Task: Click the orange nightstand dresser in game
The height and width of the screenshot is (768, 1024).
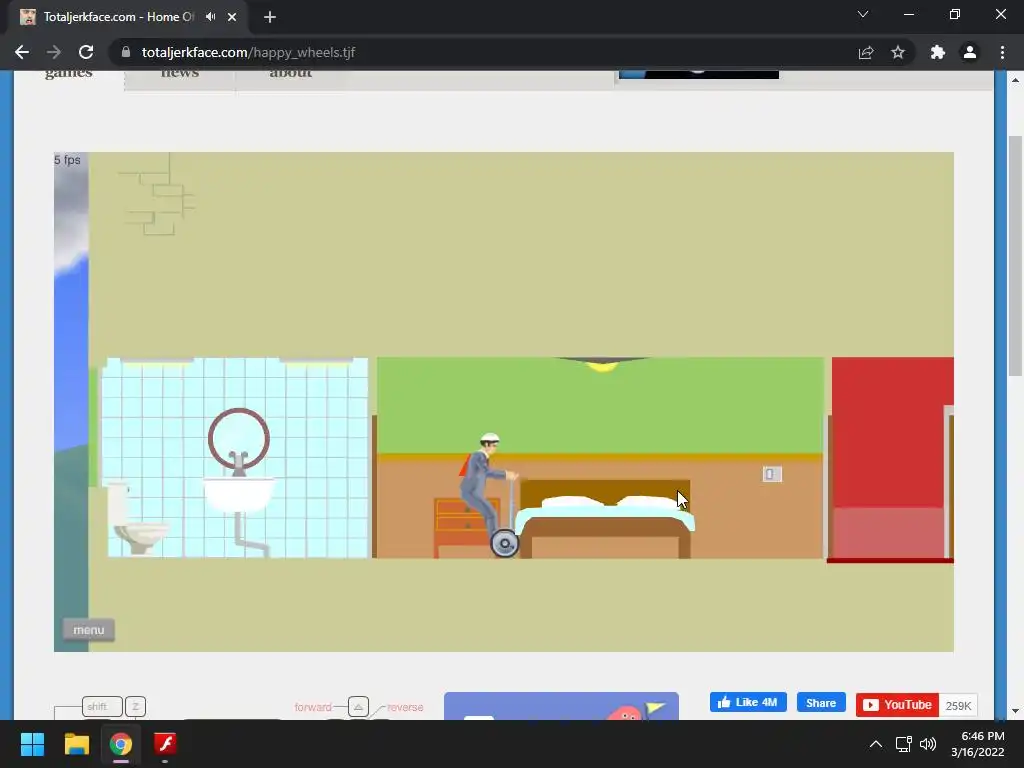Action: point(465,528)
